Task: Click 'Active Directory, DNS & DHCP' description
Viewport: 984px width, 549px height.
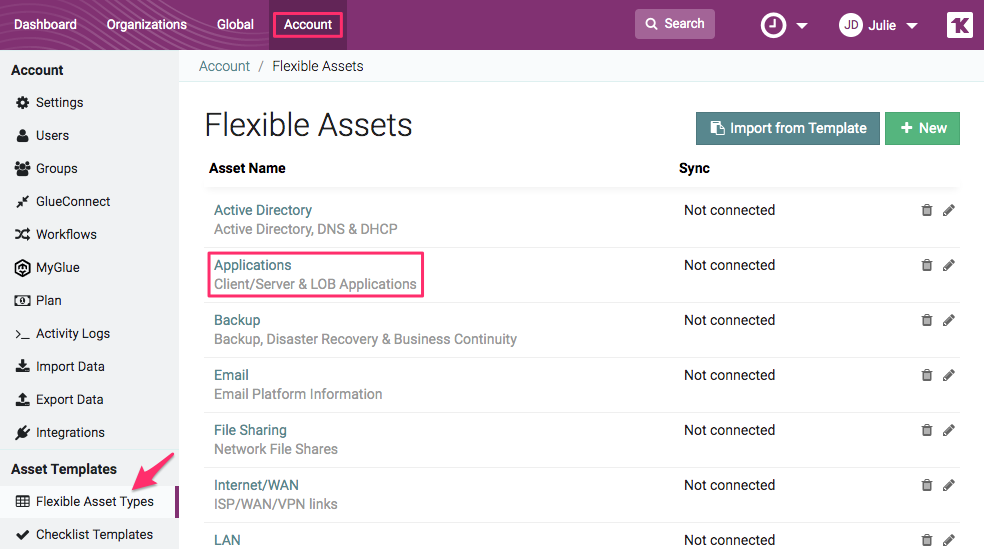Action: click(x=306, y=229)
